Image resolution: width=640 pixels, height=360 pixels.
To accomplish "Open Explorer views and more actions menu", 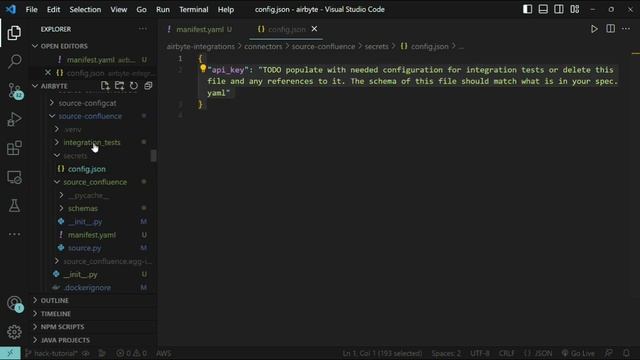I will (x=142, y=29).
